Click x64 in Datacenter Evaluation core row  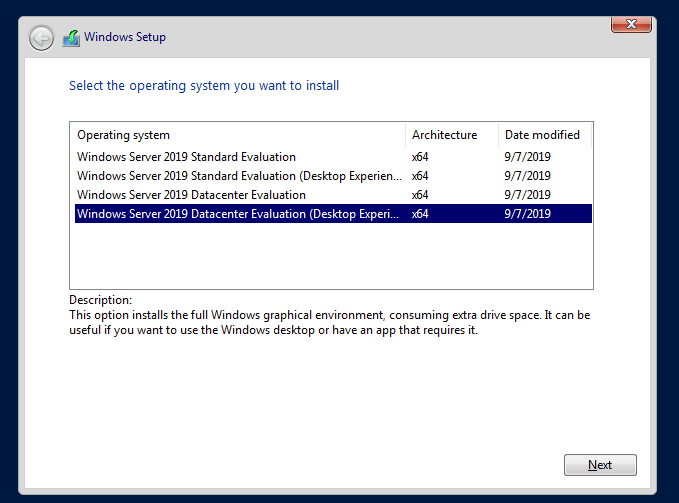(420, 195)
